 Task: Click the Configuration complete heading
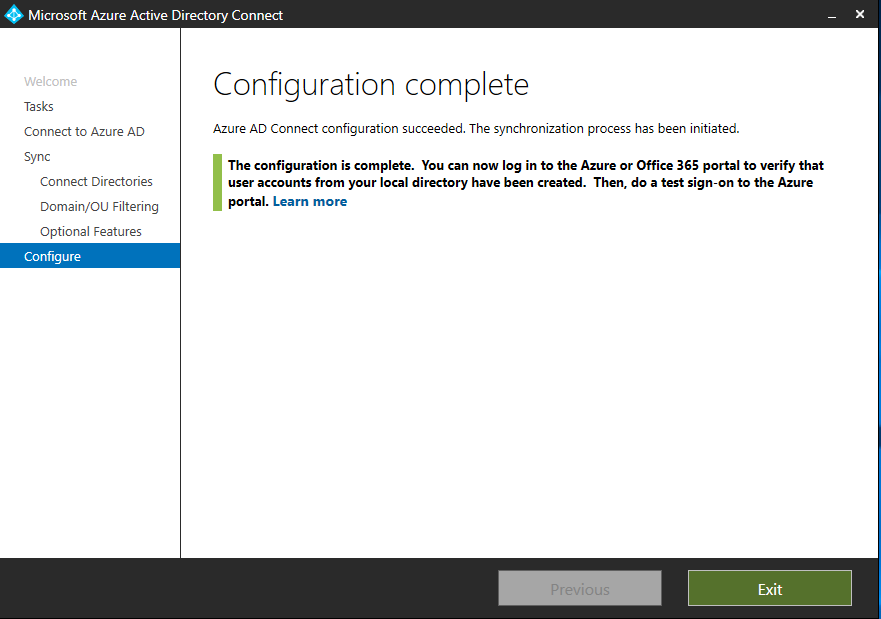(371, 85)
